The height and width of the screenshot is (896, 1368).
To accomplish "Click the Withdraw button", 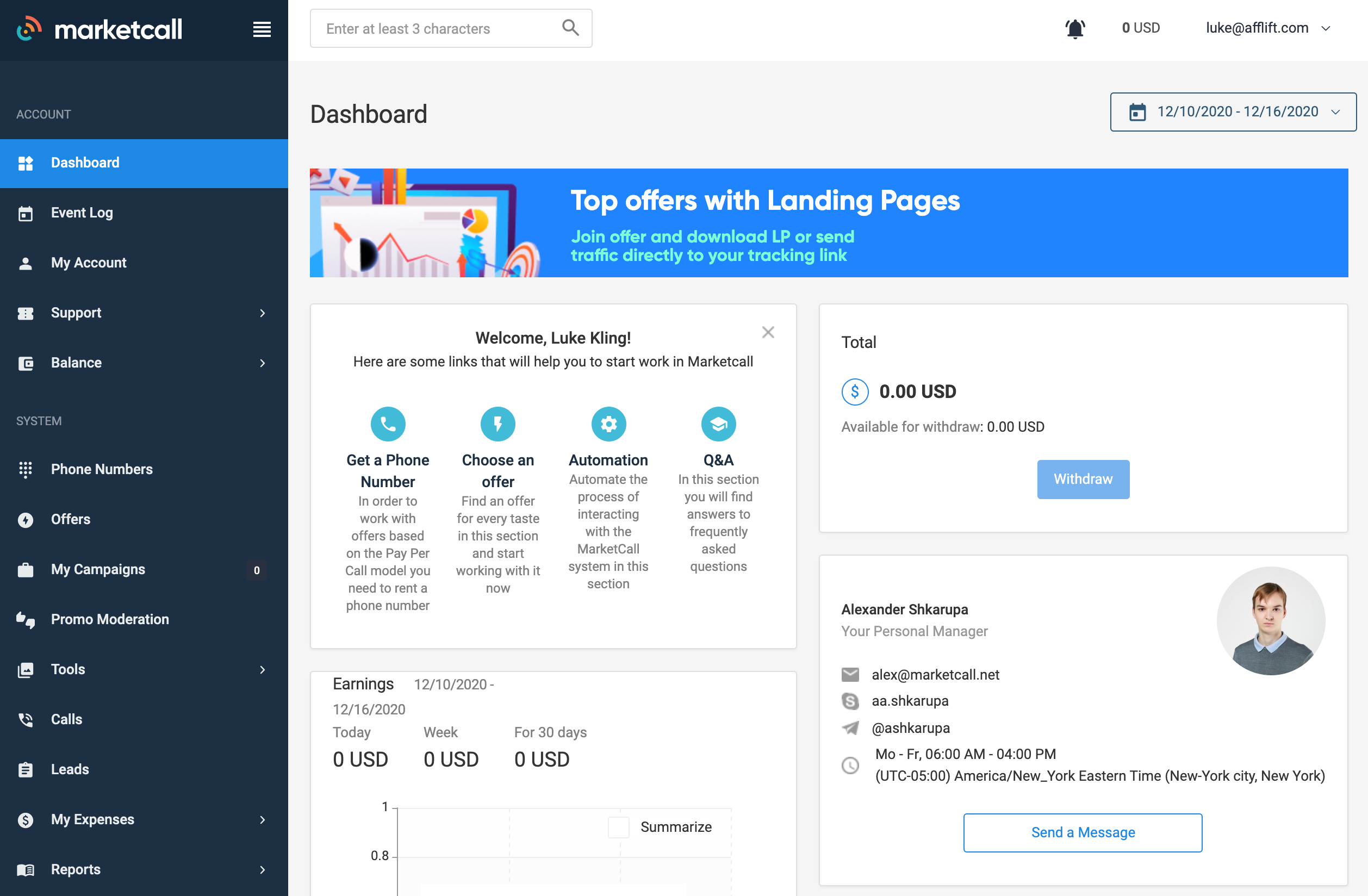I will click(1083, 480).
